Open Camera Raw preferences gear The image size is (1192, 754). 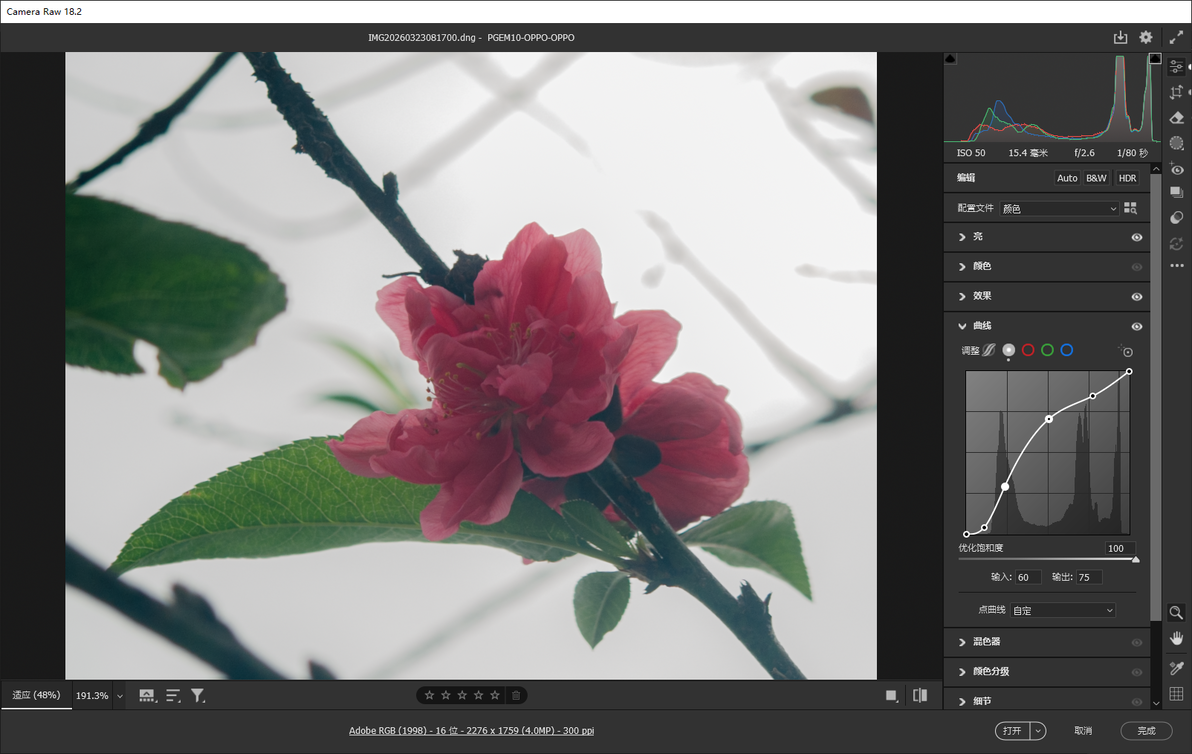[x=1146, y=37]
